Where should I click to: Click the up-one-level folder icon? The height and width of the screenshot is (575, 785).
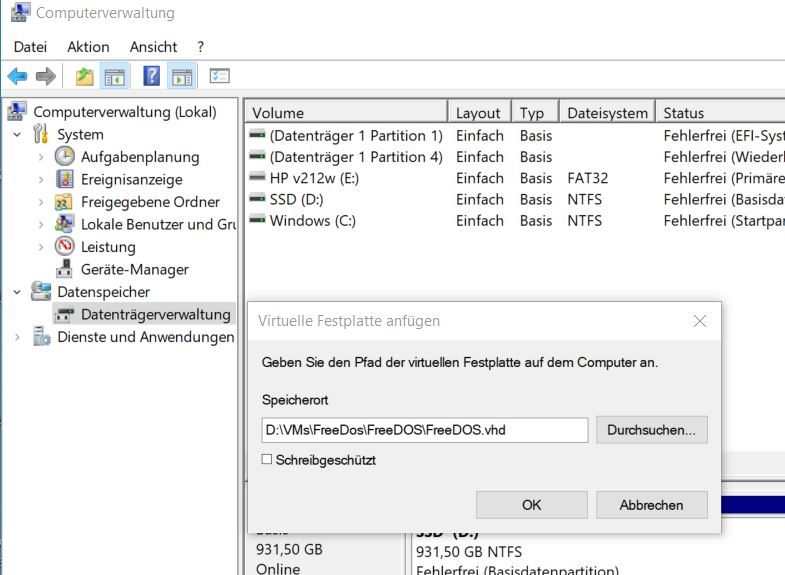(x=85, y=76)
